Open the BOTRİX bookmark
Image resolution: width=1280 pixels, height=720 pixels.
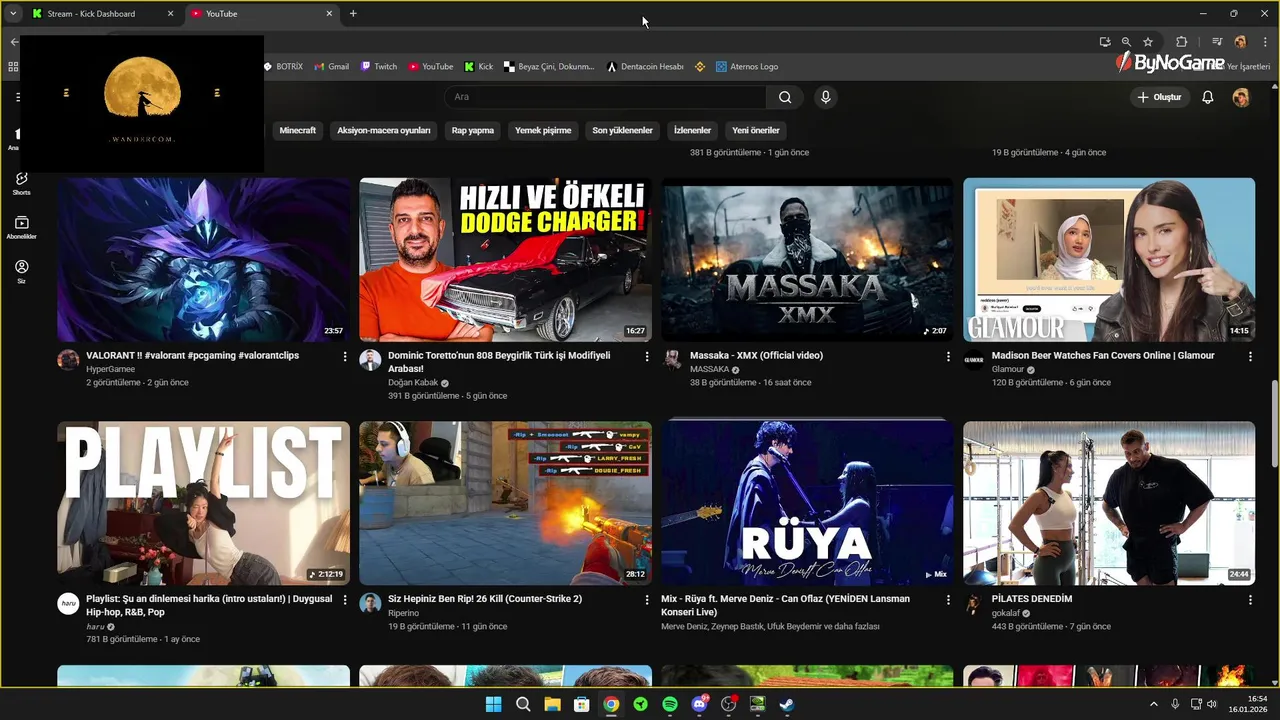pyautogui.click(x=283, y=67)
